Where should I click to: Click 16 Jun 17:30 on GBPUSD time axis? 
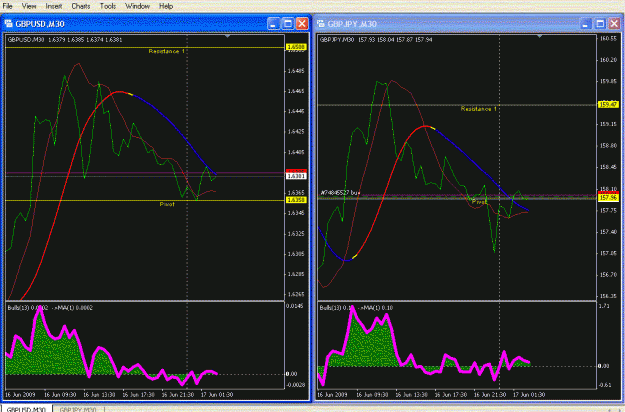tap(138, 394)
